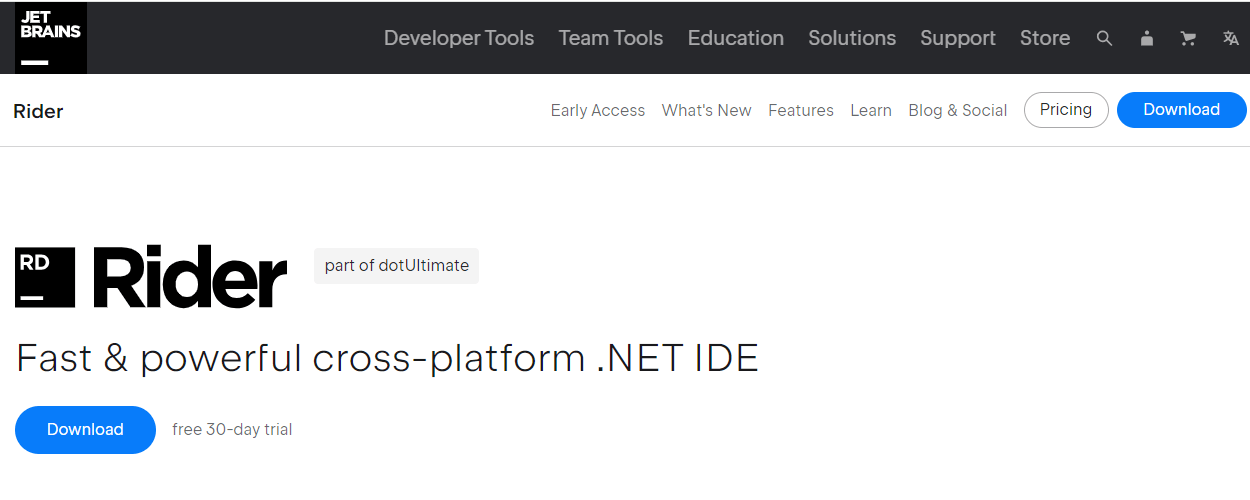Image resolution: width=1250 pixels, height=500 pixels.
Task: Click the JetBrains logo
Action: pos(51,37)
